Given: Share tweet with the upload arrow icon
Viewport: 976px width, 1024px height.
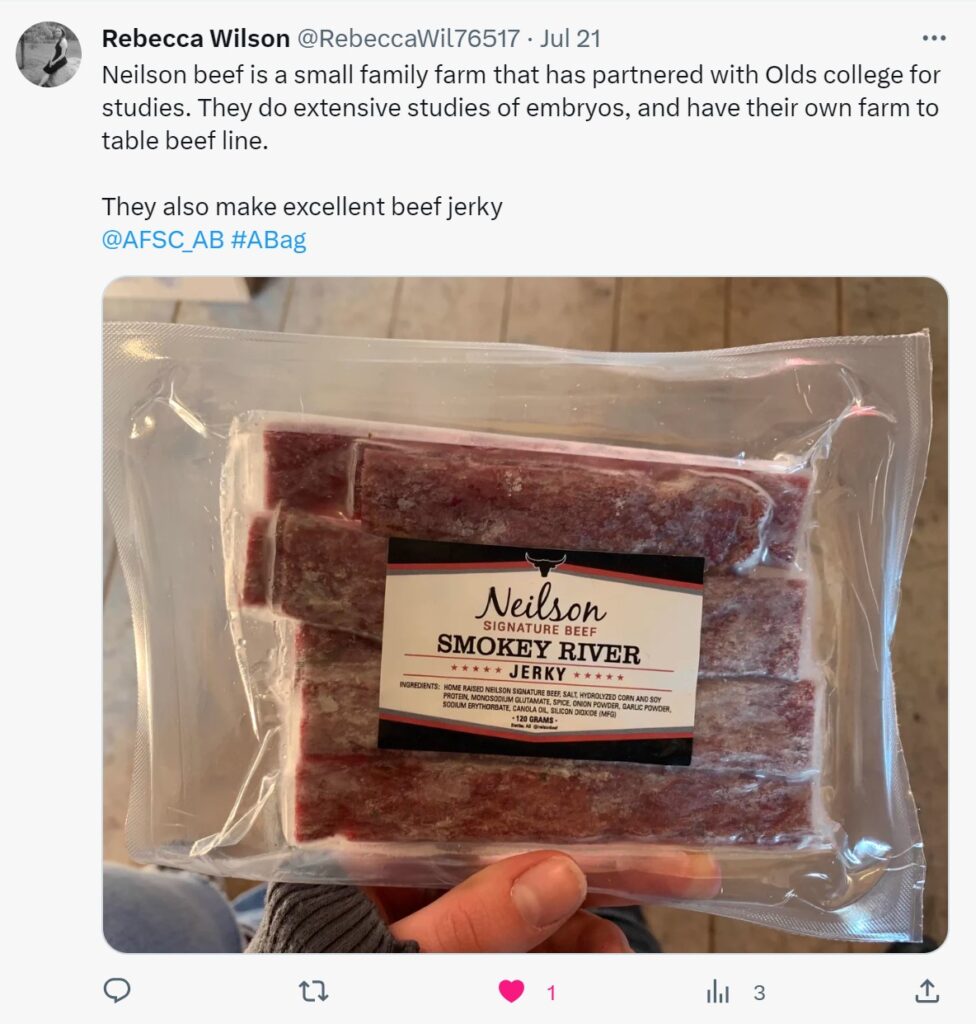Looking at the screenshot, I should [926, 991].
